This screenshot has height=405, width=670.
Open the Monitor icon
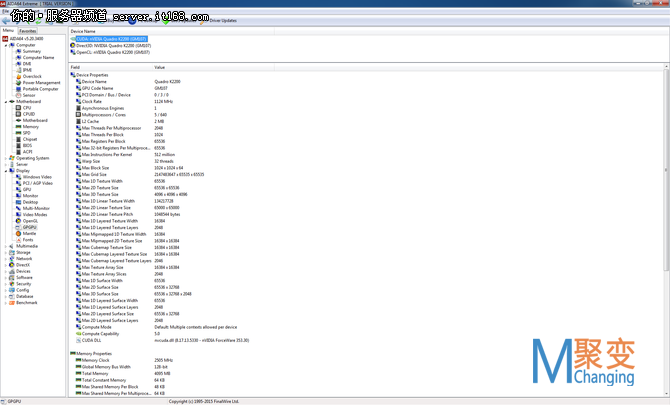(18, 196)
